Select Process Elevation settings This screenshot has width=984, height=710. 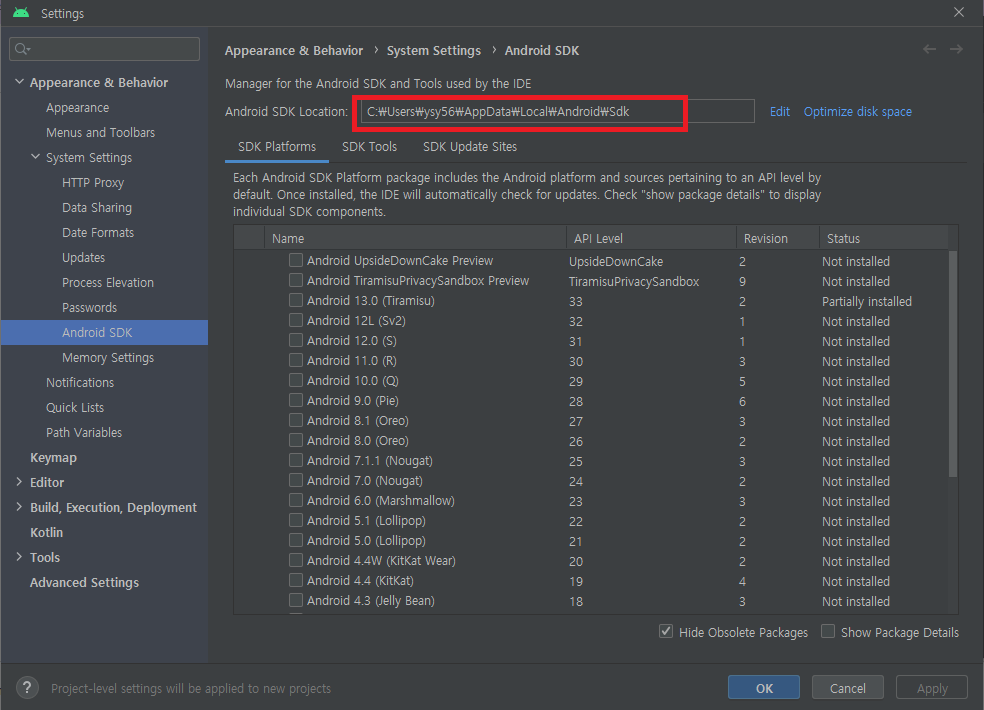click(107, 282)
